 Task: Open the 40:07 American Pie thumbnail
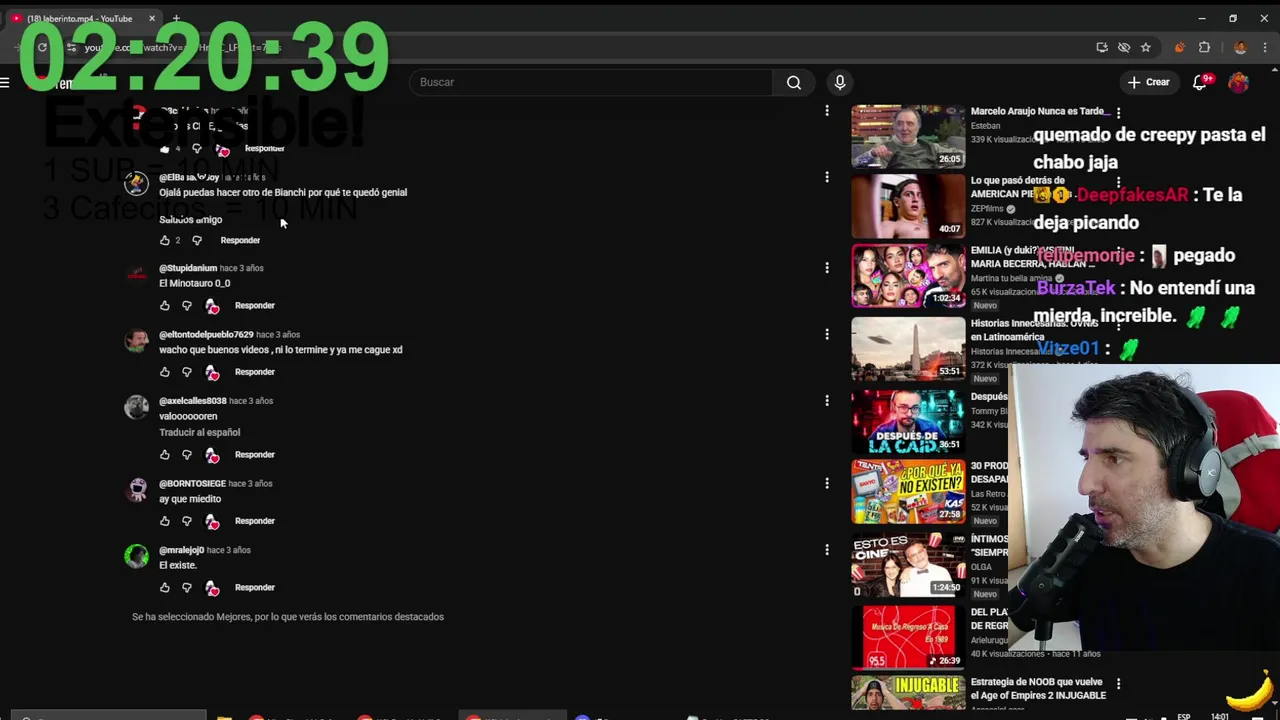pos(908,206)
